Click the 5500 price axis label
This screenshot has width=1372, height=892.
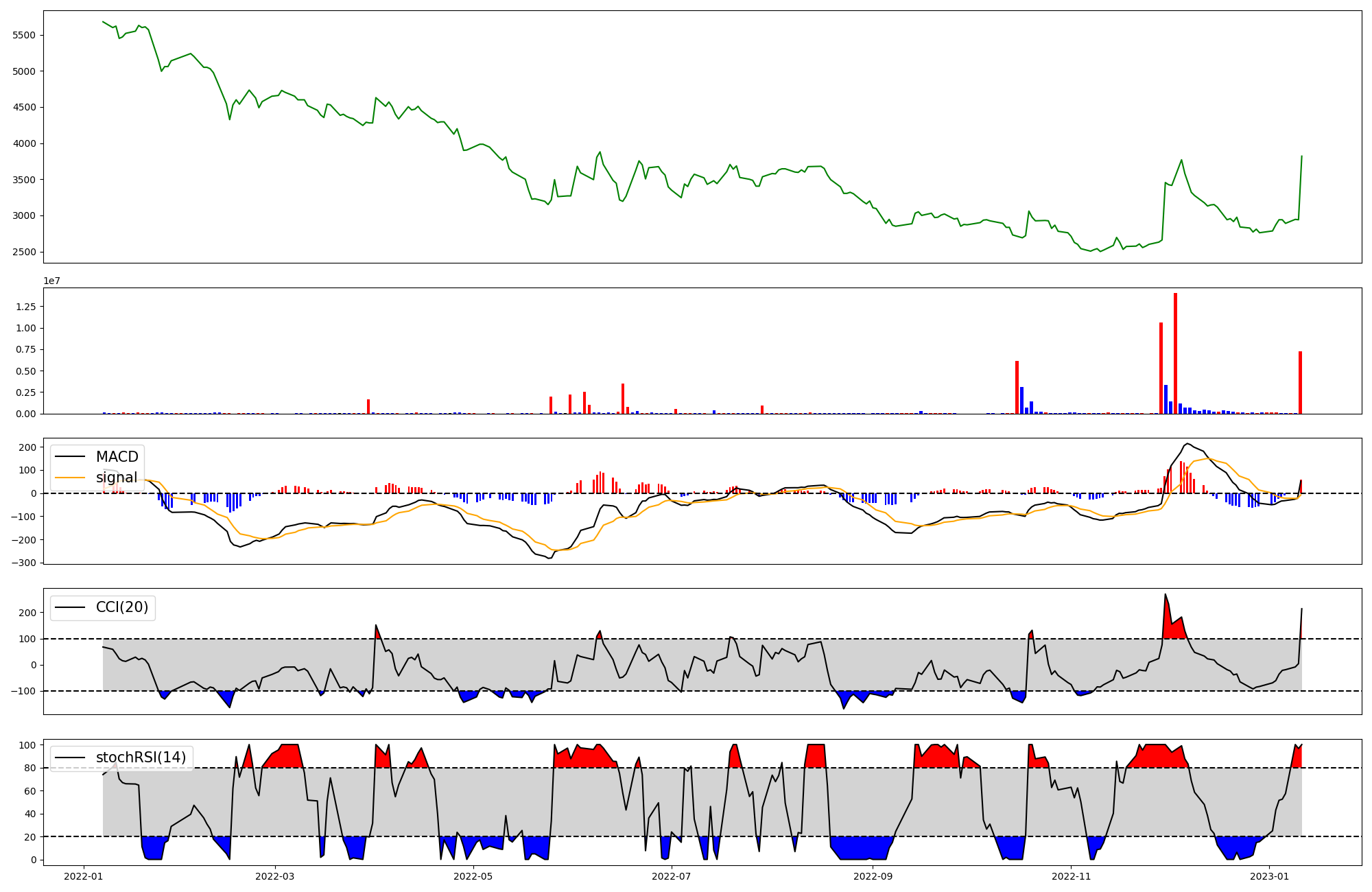click(x=24, y=35)
